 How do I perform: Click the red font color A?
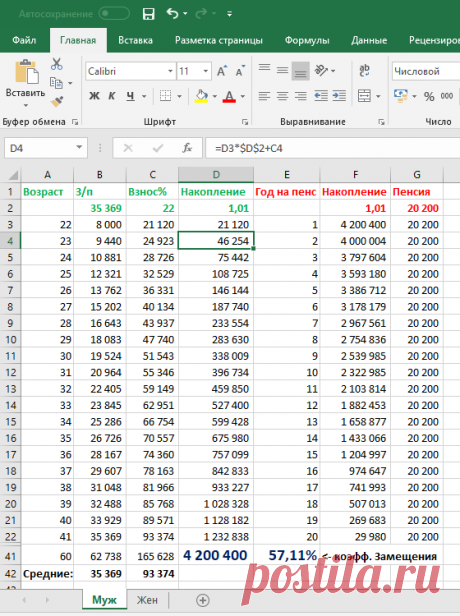[x=229, y=96]
